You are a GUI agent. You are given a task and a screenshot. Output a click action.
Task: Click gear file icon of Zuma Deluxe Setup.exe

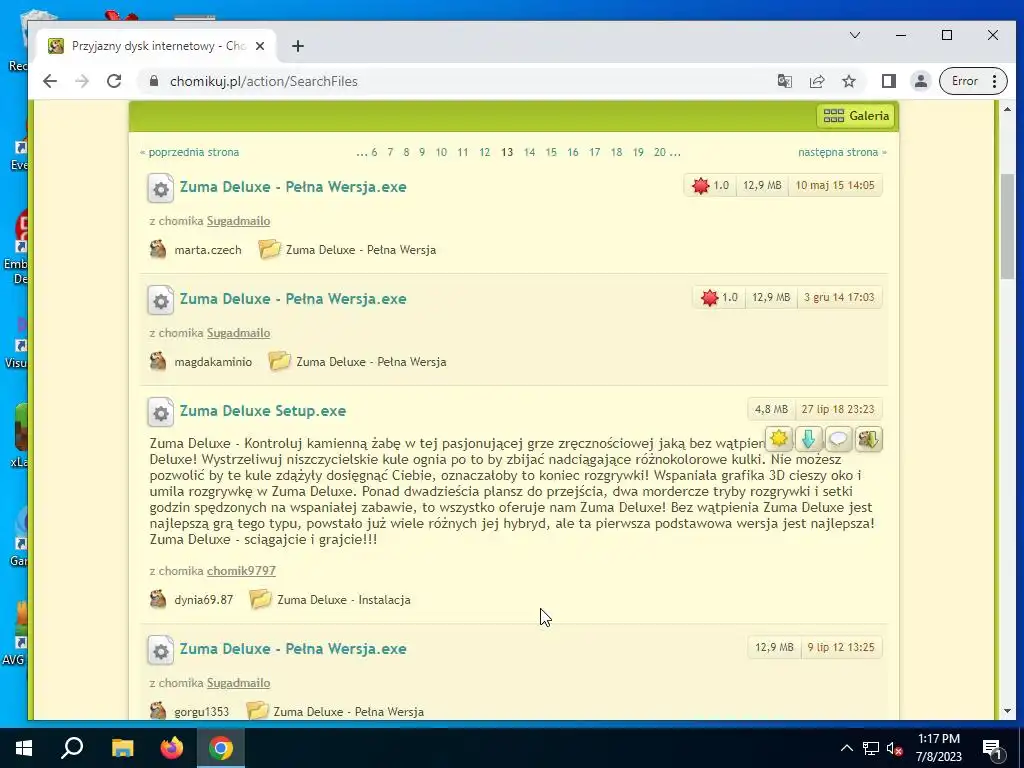(161, 413)
